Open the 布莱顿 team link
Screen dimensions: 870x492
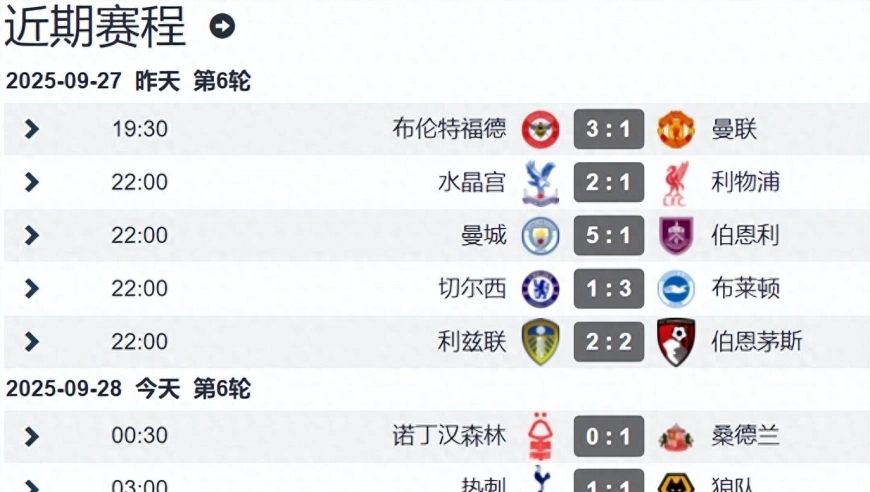[x=746, y=288]
